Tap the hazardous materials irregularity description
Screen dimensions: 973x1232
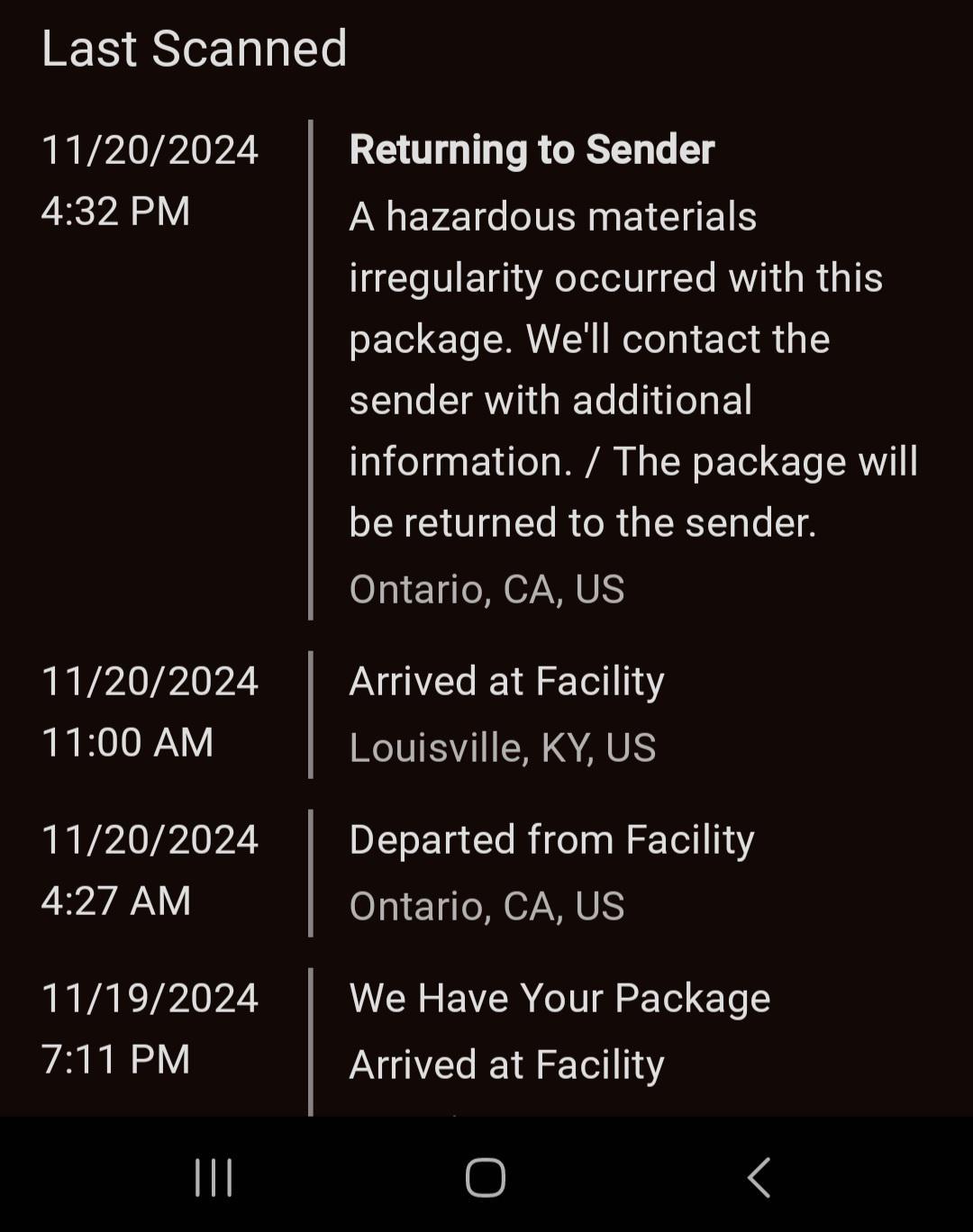click(x=632, y=369)
